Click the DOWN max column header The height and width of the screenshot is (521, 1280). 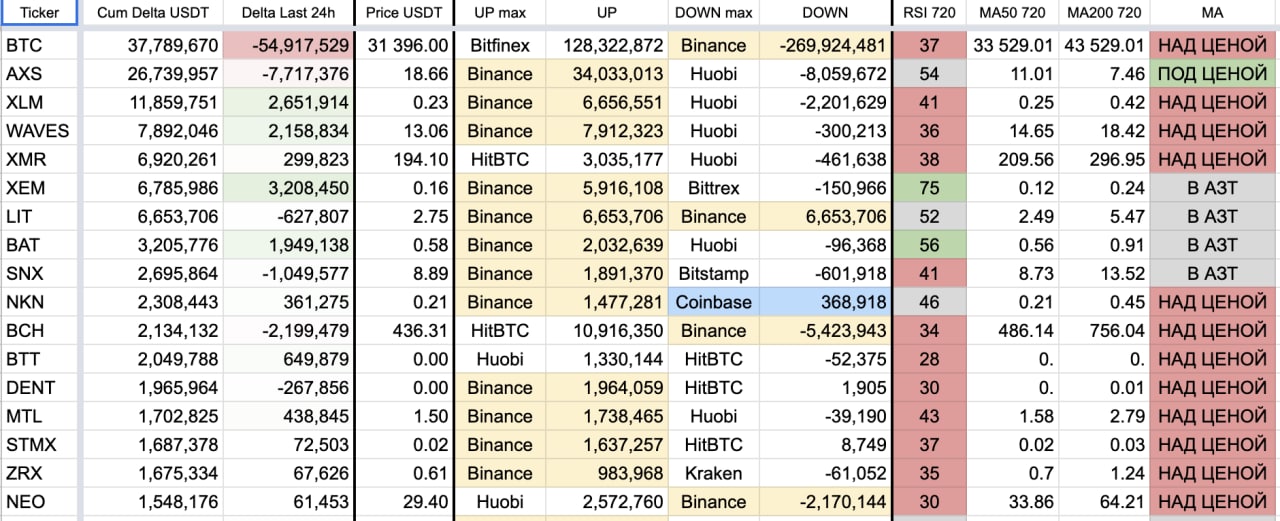click(713, 14)
